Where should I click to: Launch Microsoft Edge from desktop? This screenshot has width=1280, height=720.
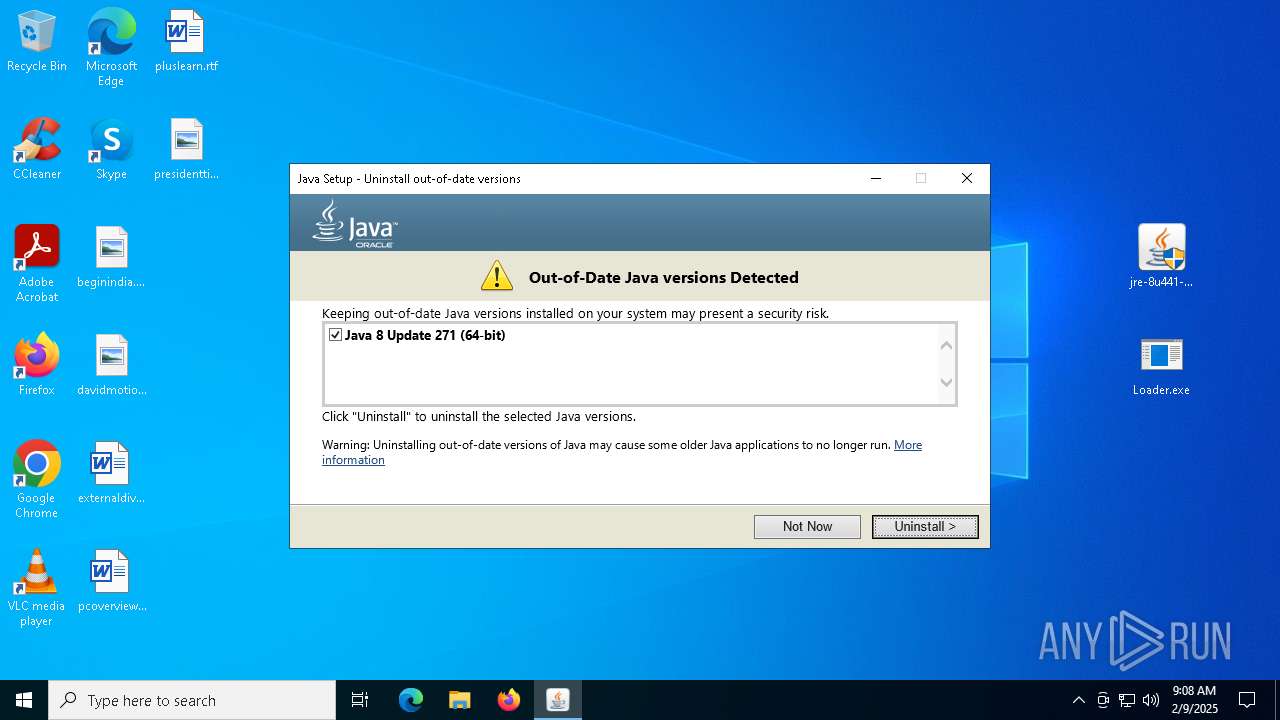tap(111, 47)
